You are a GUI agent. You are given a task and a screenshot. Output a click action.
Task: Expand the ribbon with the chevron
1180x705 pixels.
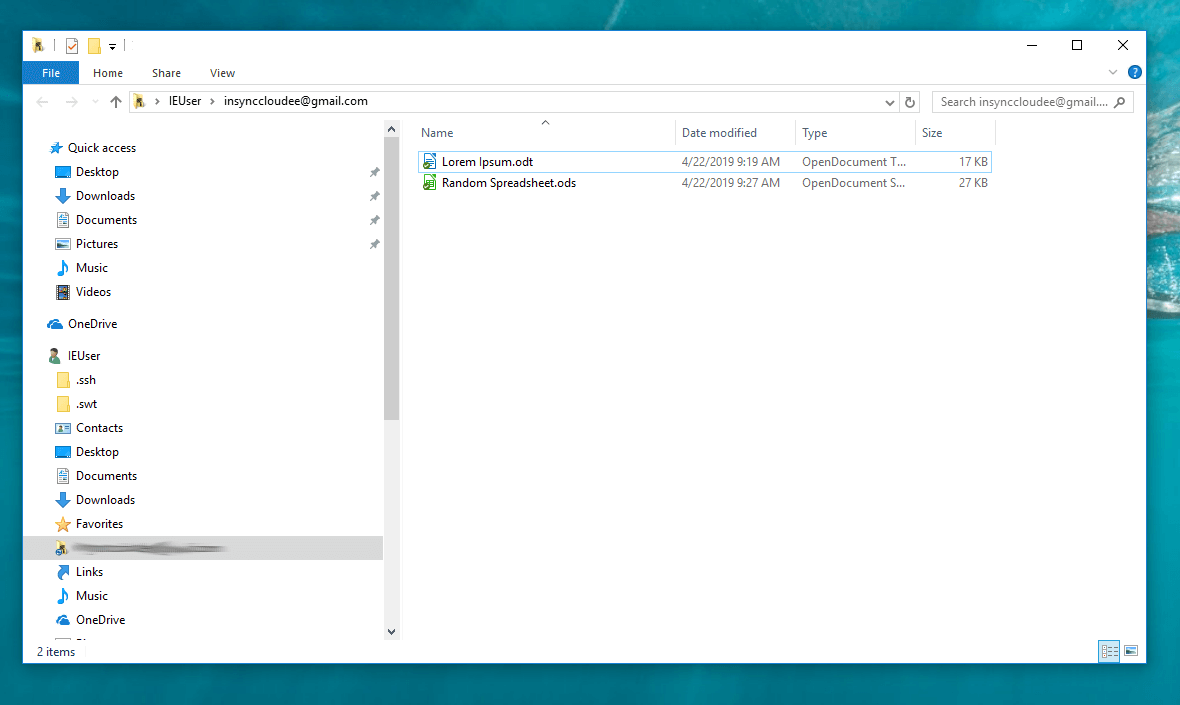1113,73
